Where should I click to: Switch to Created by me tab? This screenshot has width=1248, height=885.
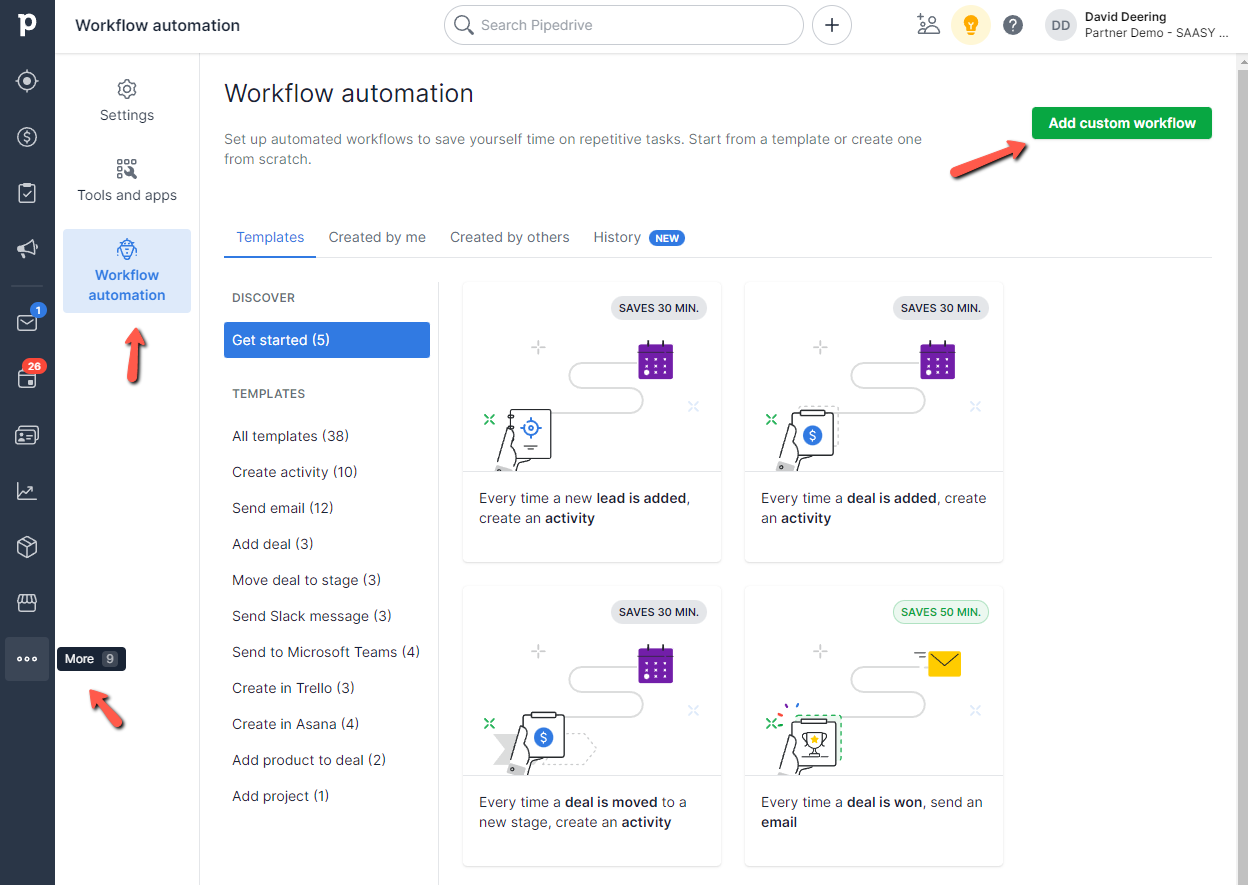tap(377, 237)
